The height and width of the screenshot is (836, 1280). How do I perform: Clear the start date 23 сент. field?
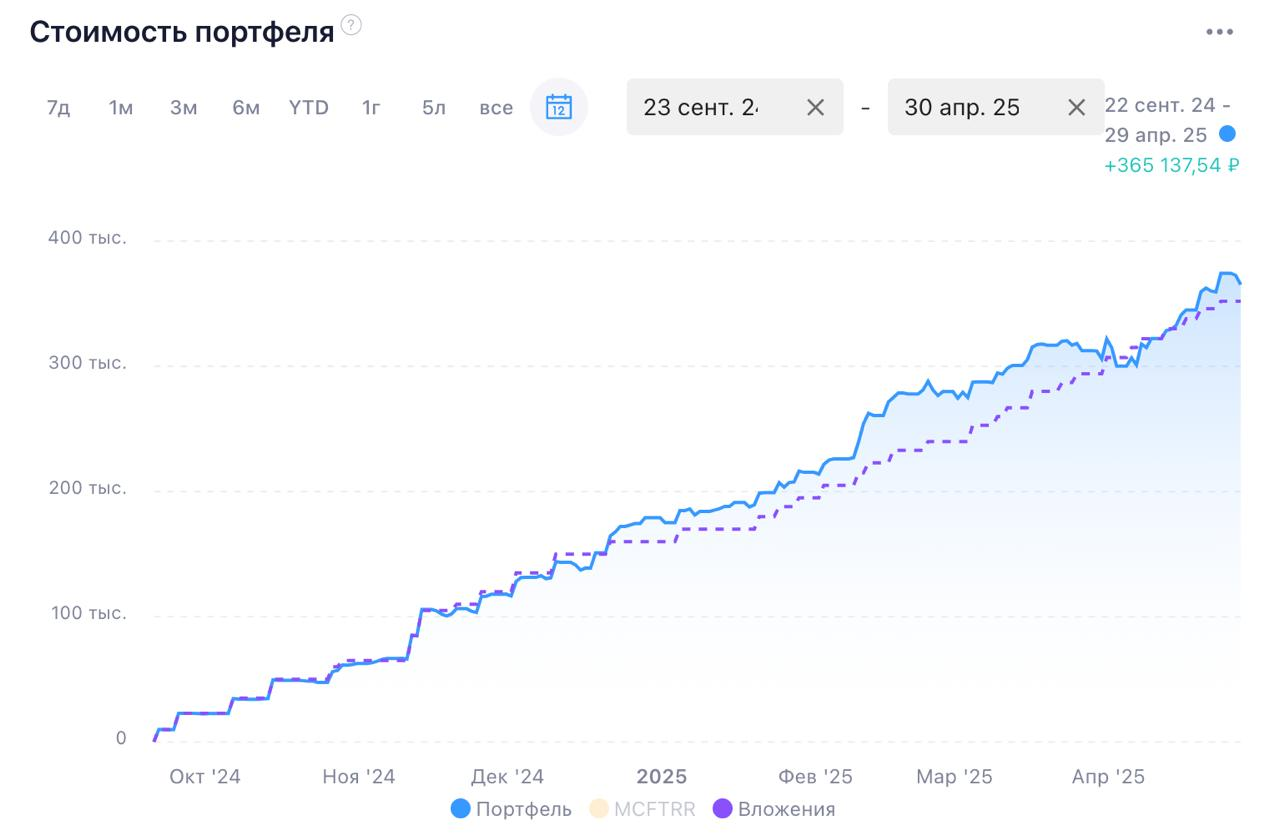point(816,107)
